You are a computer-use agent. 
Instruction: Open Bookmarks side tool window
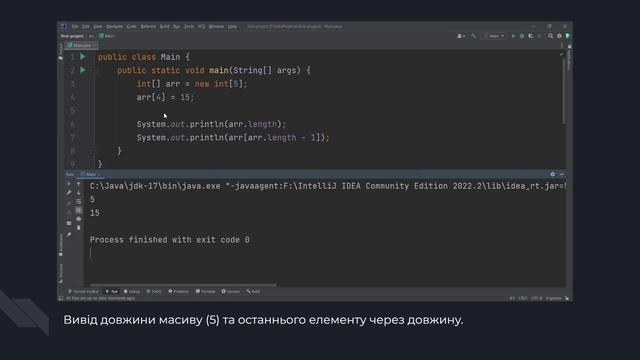click(x=61, y=244)
